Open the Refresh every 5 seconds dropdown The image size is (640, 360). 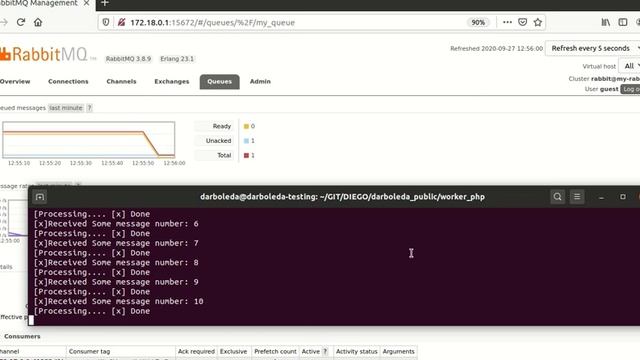[593, 48]
